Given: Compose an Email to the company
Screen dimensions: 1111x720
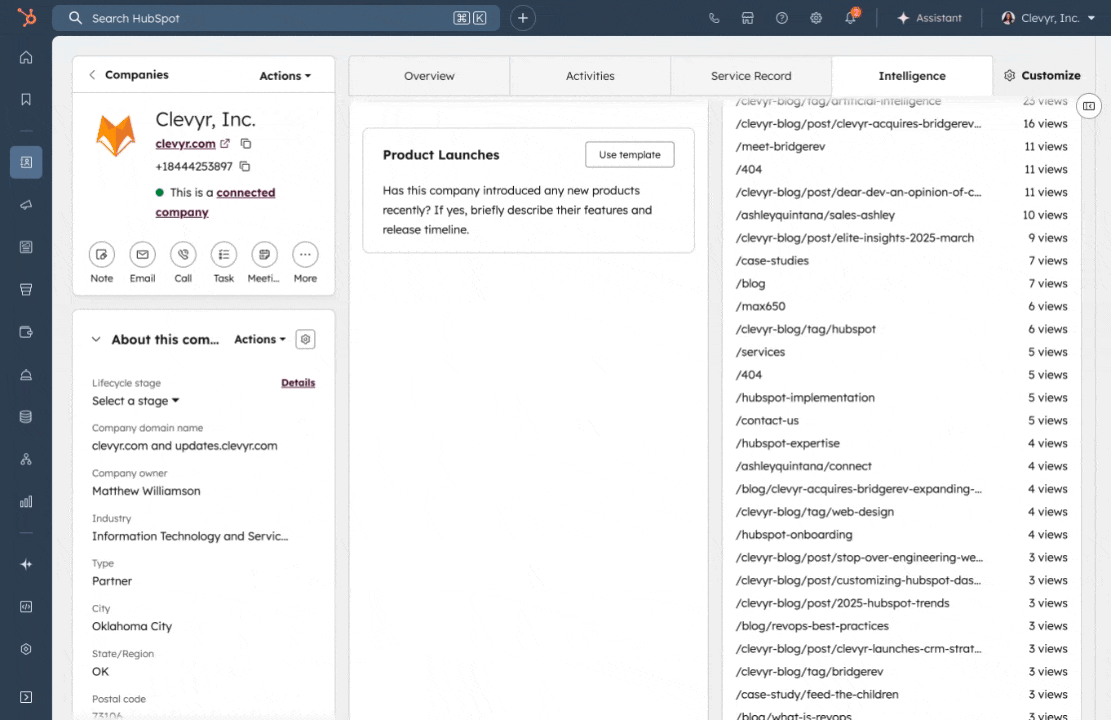Looking at the screenshot, I should pos(142,254).
